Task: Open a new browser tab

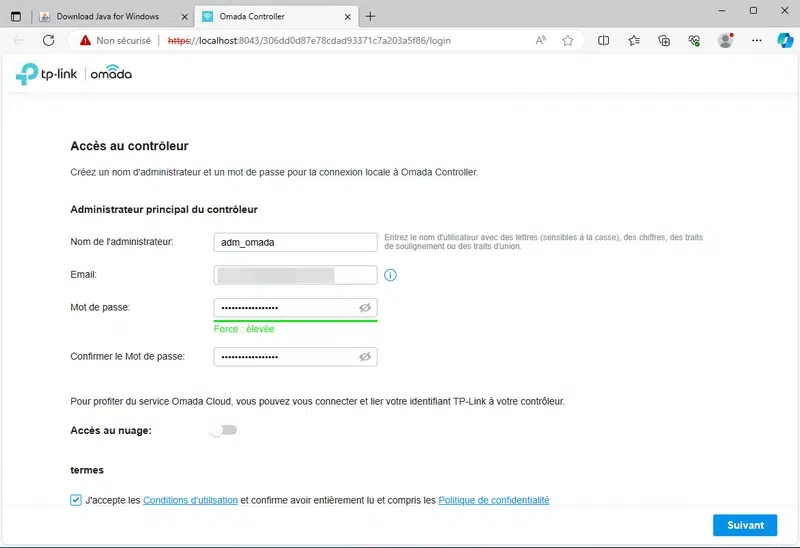Action: (370, 16)
